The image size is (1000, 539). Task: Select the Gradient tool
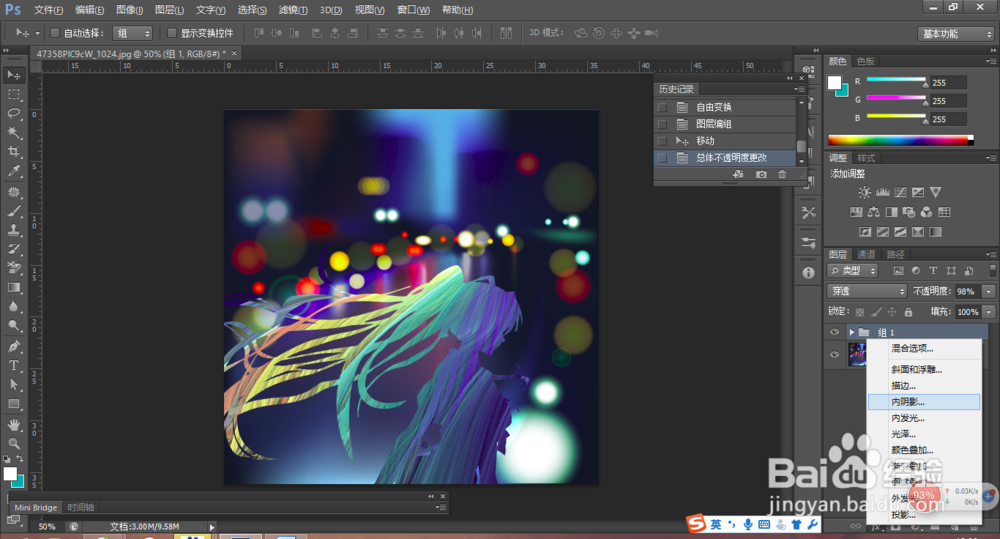click(x=13, y=288)
